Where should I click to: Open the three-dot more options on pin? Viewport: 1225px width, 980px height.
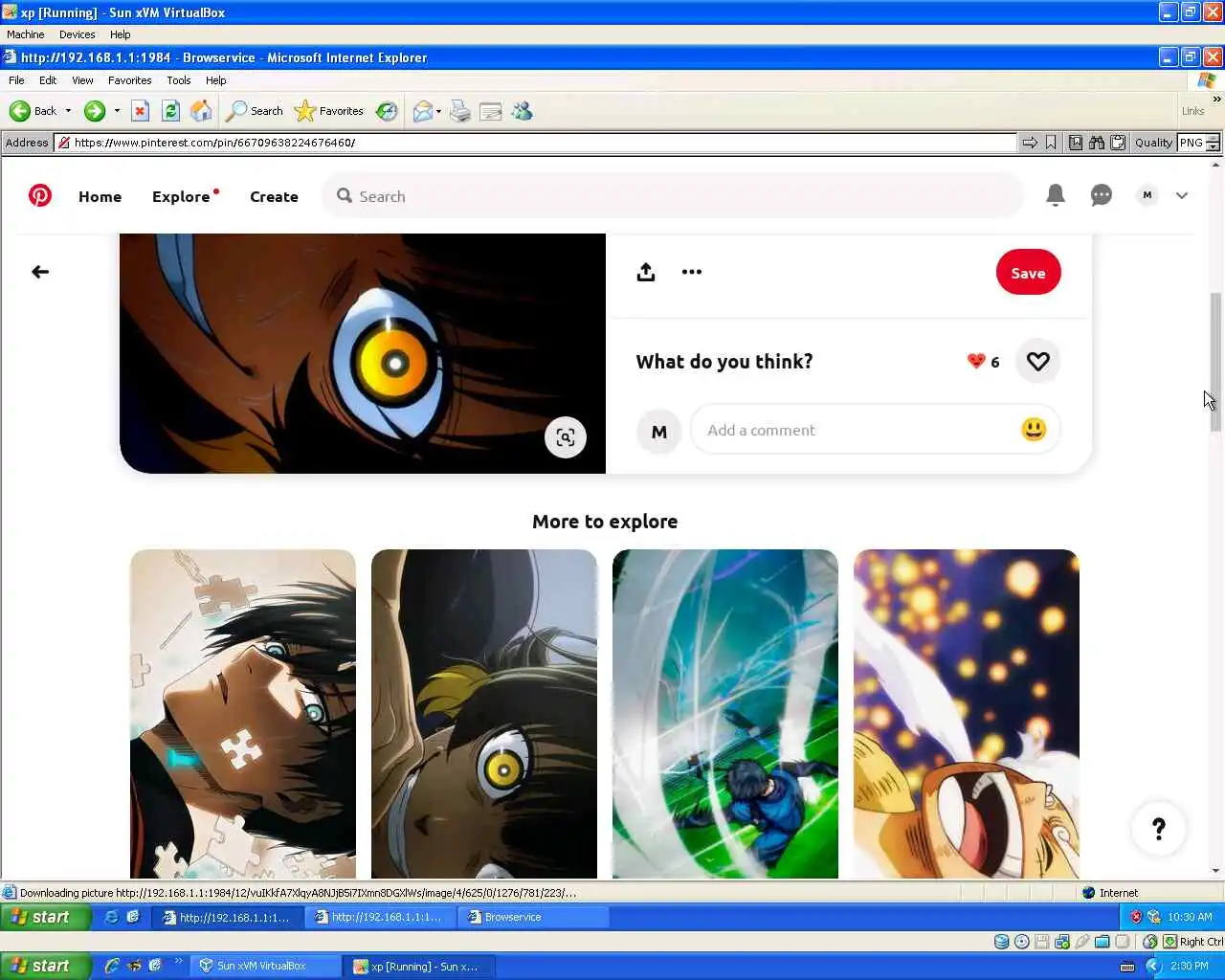click(x=692, y=272)
